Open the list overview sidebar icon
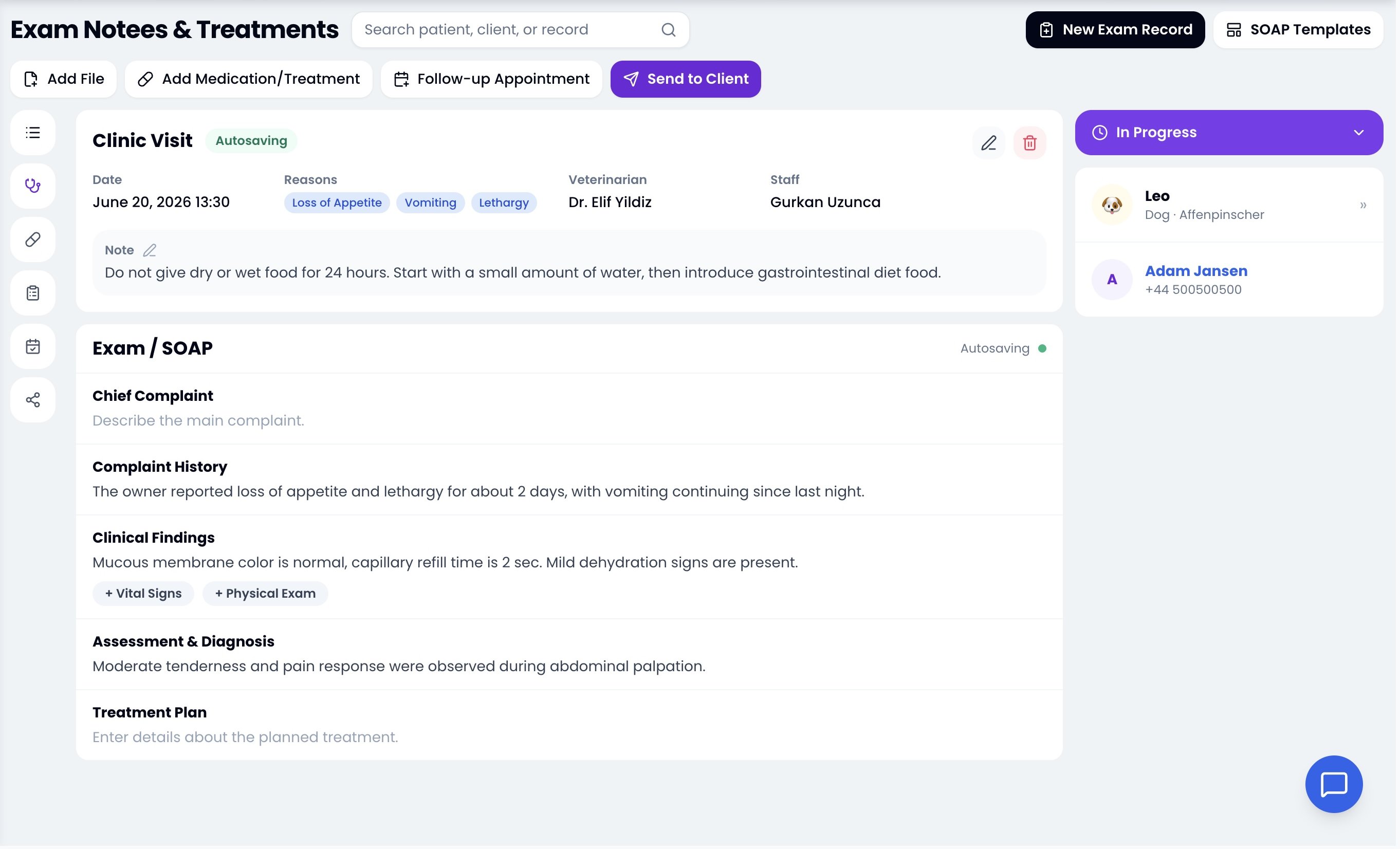This screenshot has height=849, width=1400. point(33,133)
